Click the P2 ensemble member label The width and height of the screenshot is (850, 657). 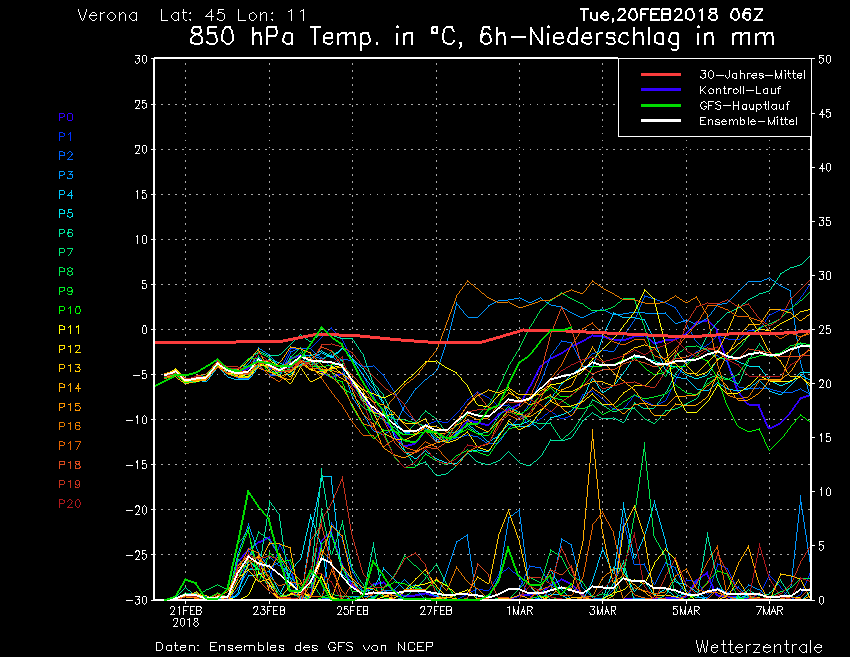point(66,156)
